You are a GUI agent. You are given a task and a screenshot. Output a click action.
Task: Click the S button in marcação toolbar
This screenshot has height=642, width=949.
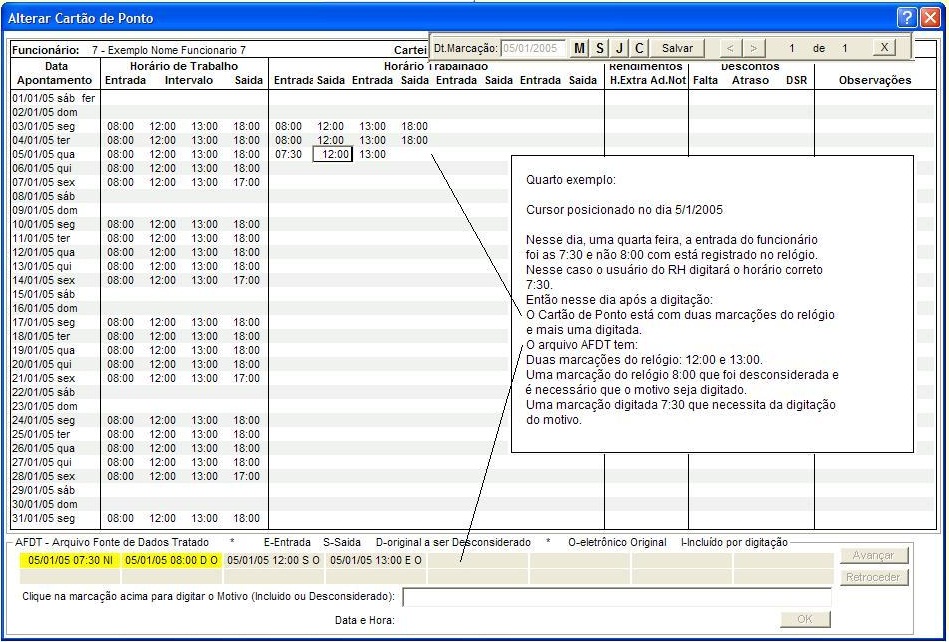[x=599, y=48]
